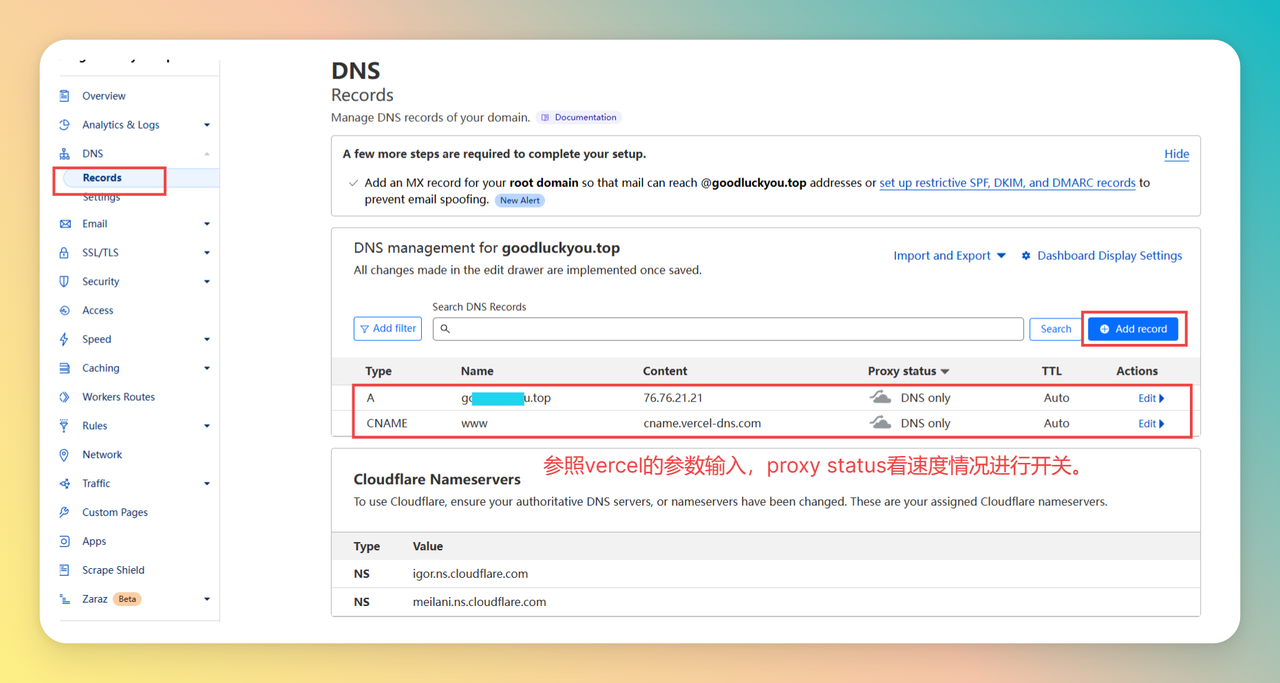Click the SSL/TLS lock icon
The width and height of the screenshot is (1280, 683).
65,253
